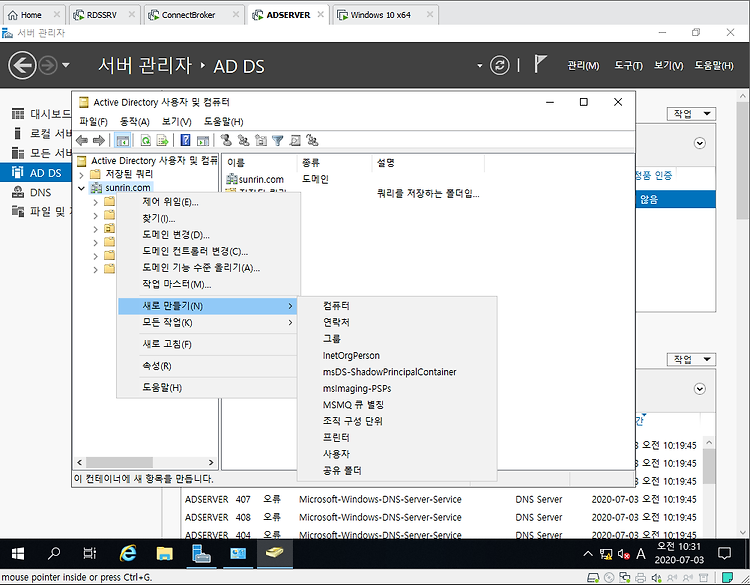Click the create new user toolbar icon
This screenshot has height=585, width=750.
point(226,140)
